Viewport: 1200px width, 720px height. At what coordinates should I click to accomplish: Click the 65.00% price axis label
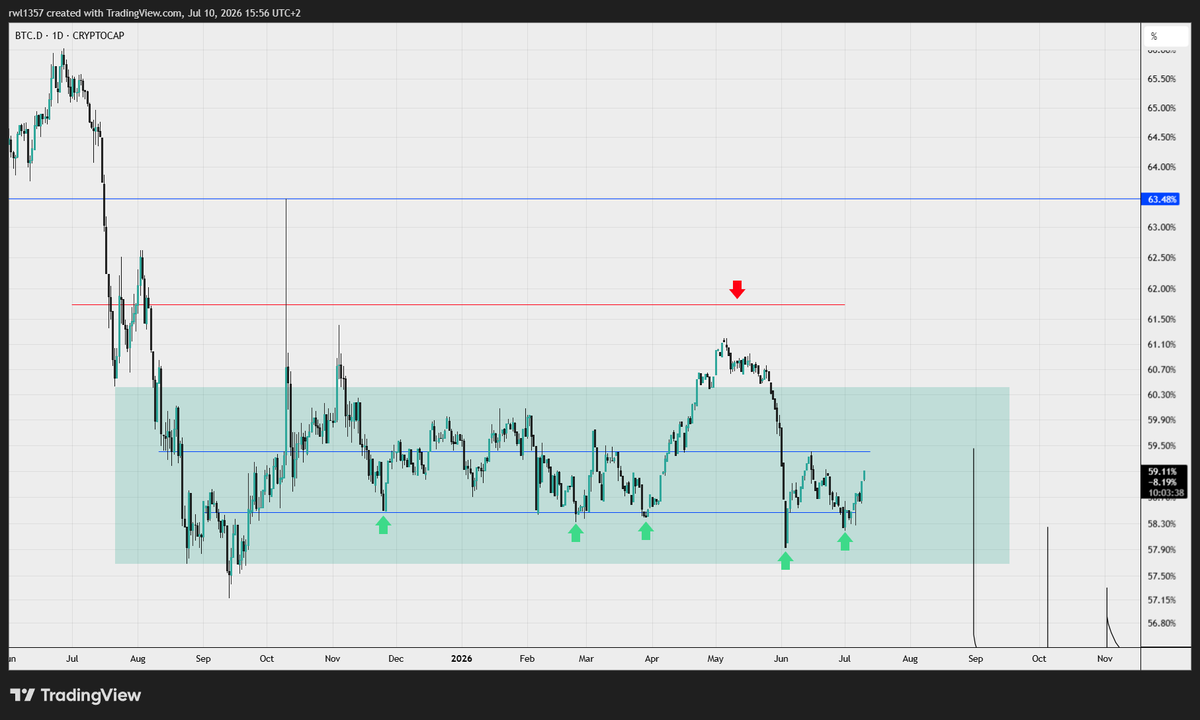1162,107
